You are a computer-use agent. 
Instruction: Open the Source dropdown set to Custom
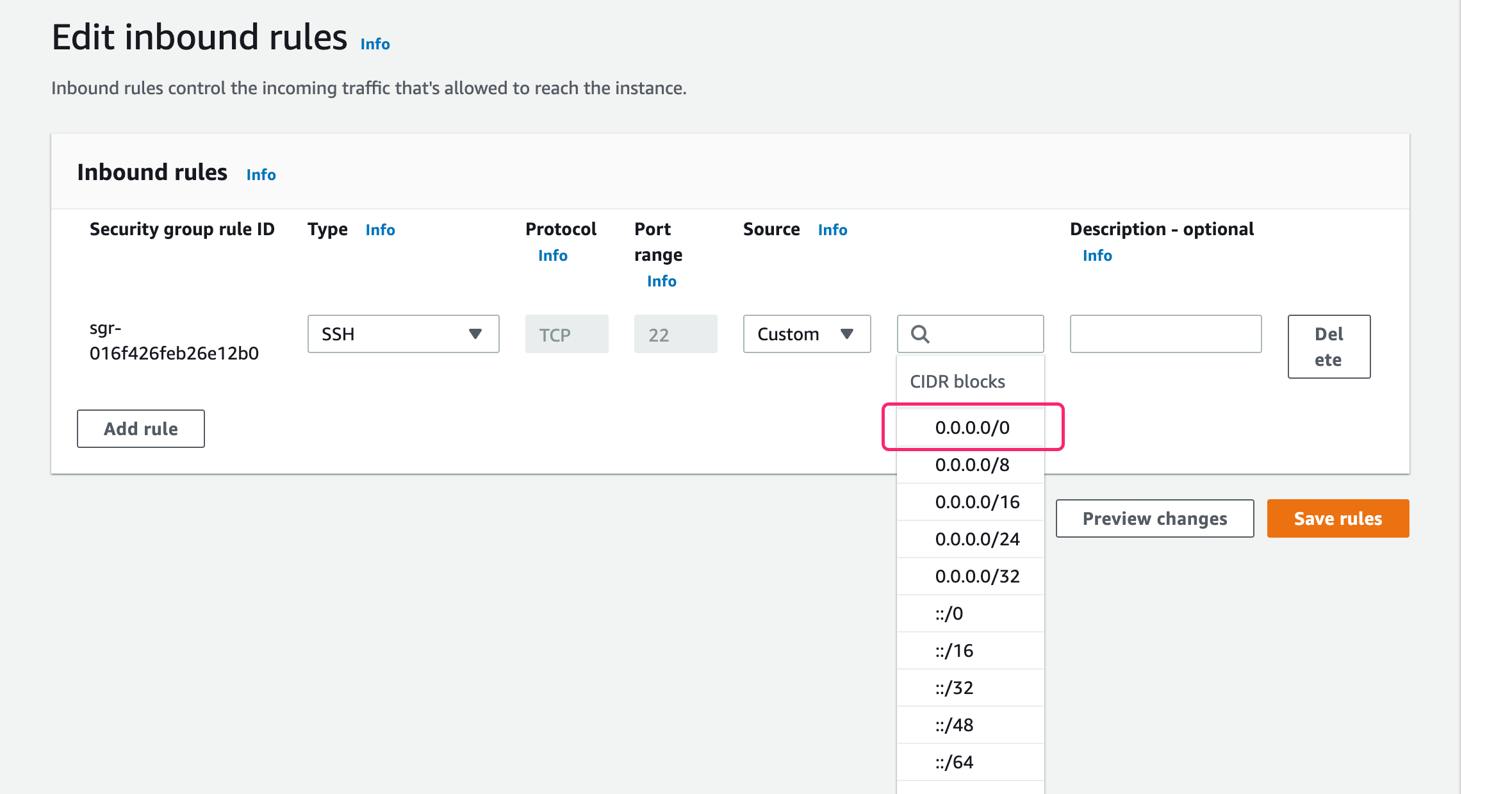pos(806,334)
